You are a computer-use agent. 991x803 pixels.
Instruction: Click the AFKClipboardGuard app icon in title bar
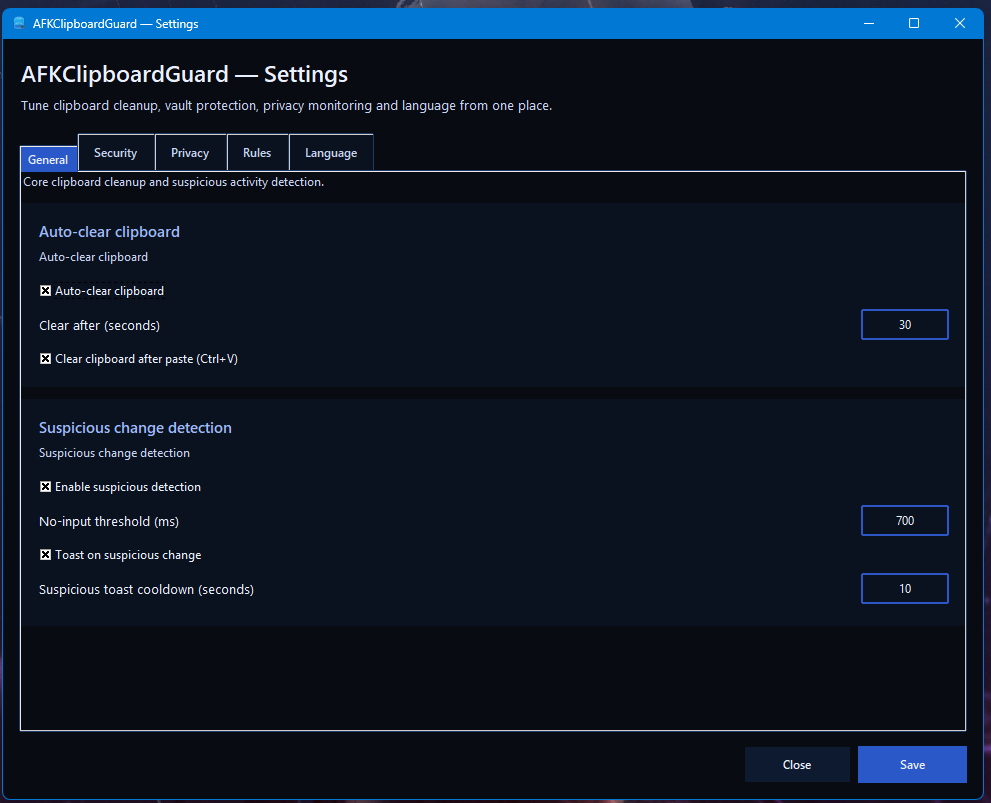click(x=19, y=23)
